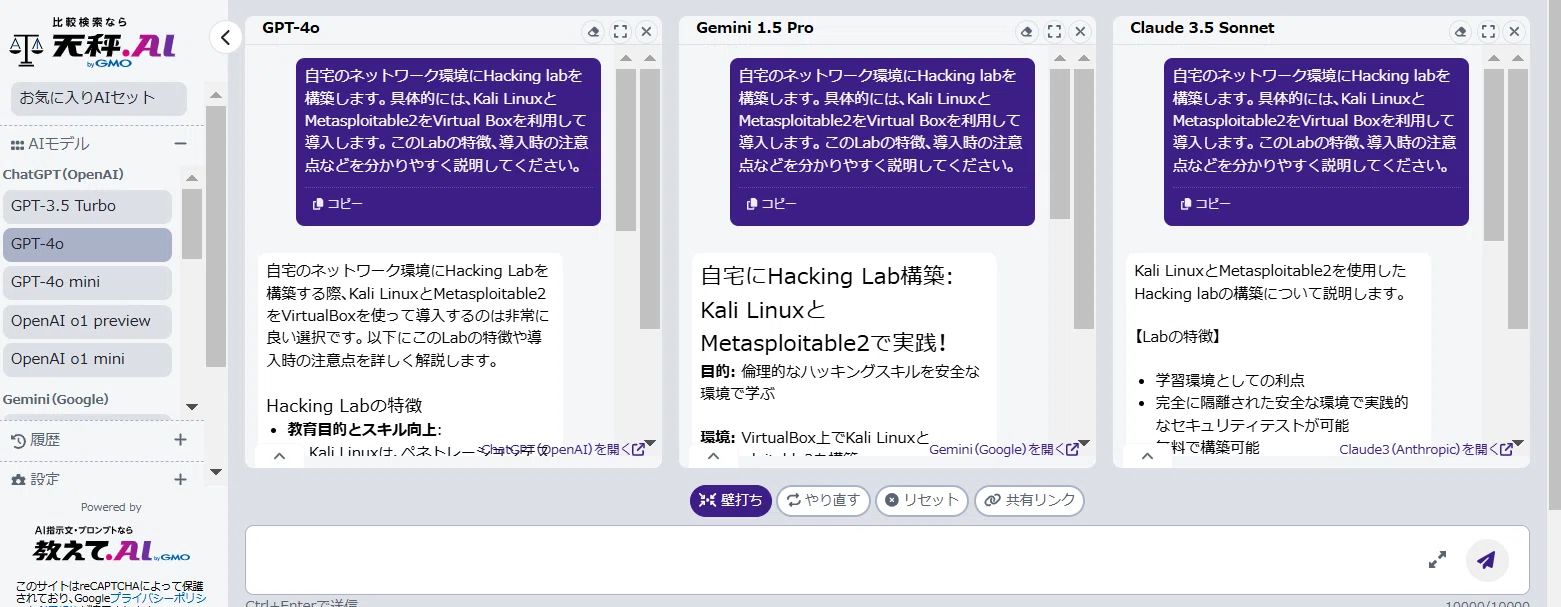Select the OpenAI o1 mini model

tap(86, 359)
